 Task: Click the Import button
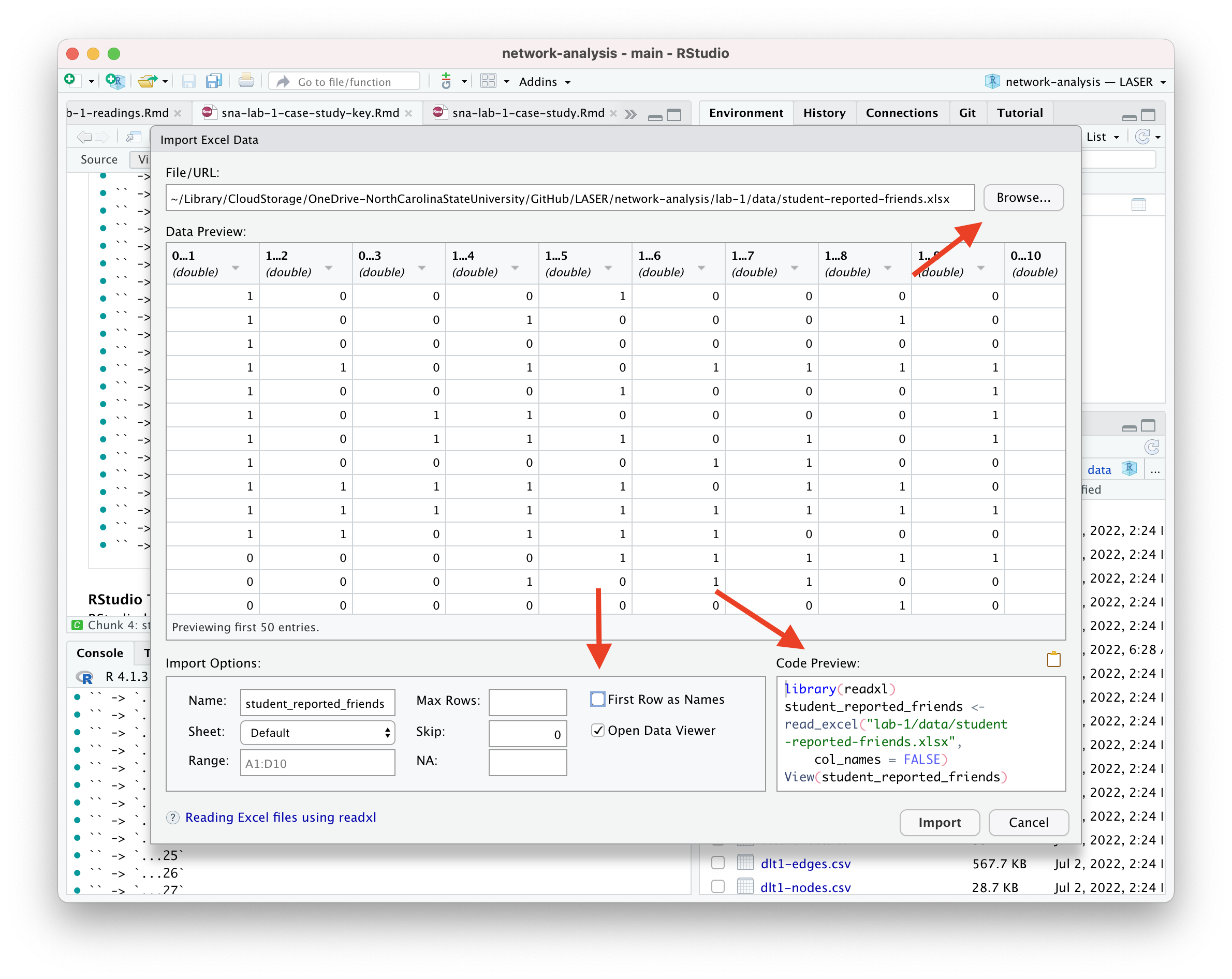(940, 823)
